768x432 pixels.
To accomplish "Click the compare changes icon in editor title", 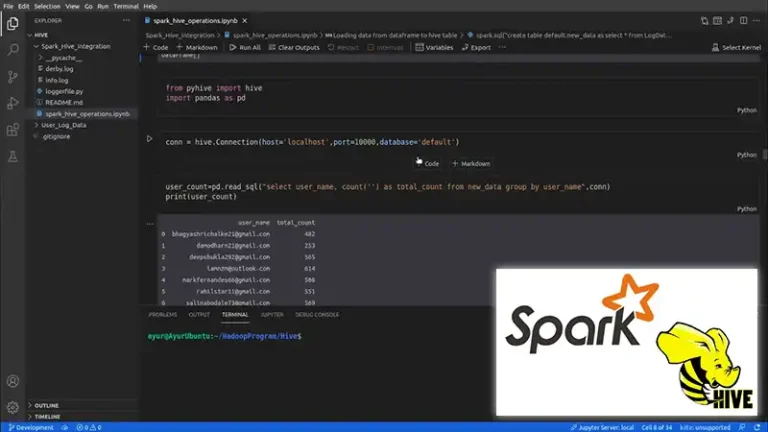I will tap(704, 21).
